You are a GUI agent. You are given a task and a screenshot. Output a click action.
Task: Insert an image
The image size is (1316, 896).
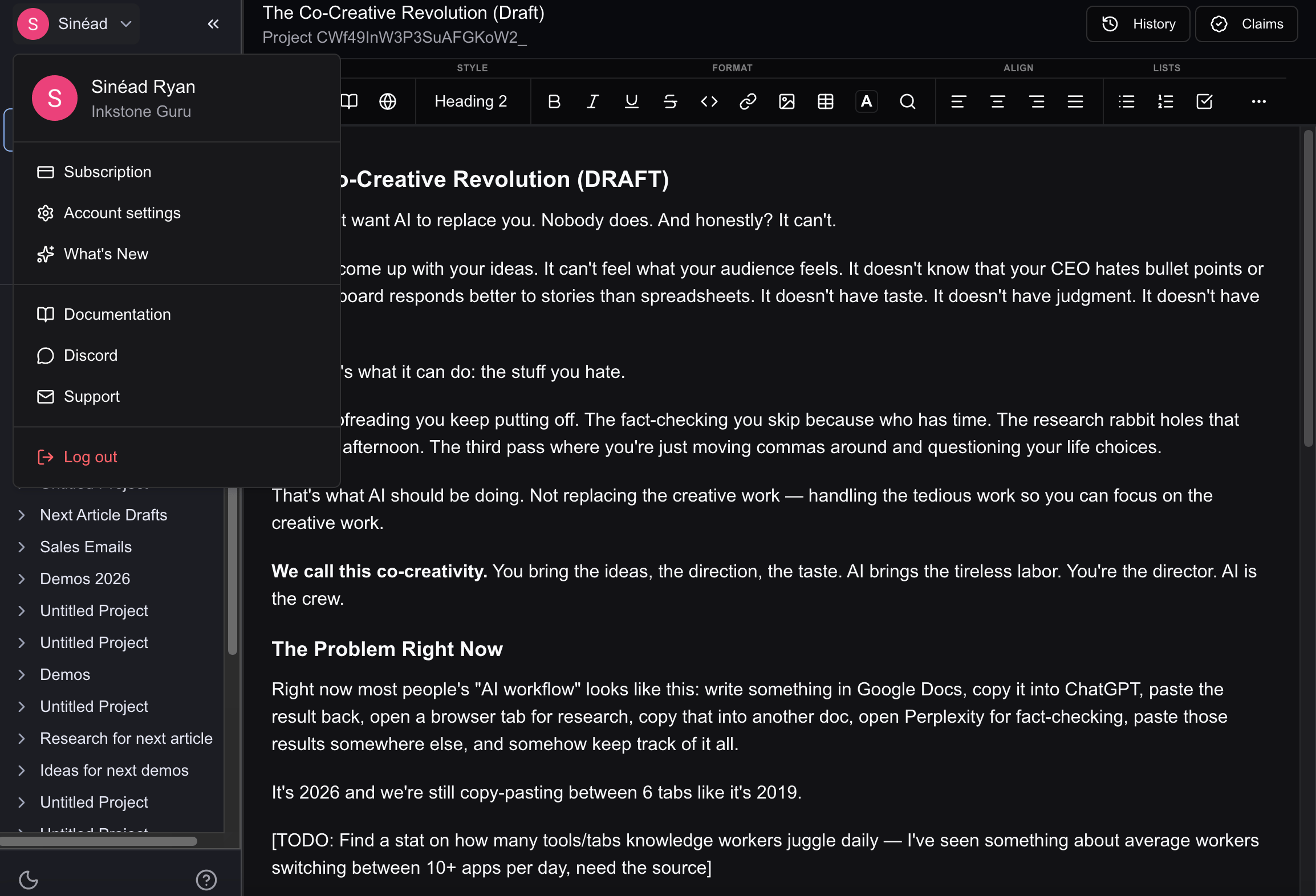pyautogui.click(x=786, y=101)
